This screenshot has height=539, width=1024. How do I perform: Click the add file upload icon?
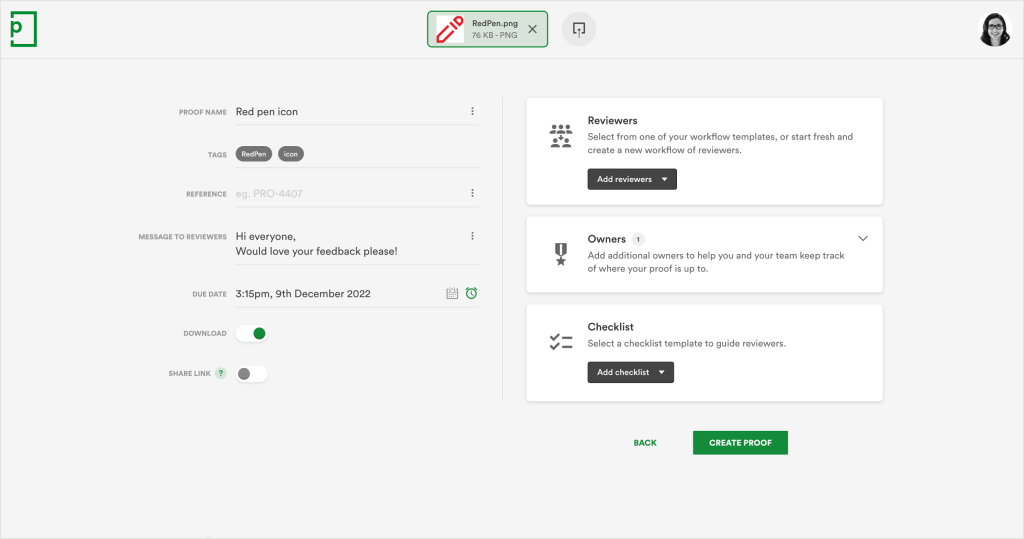click(x=579, y=29)
